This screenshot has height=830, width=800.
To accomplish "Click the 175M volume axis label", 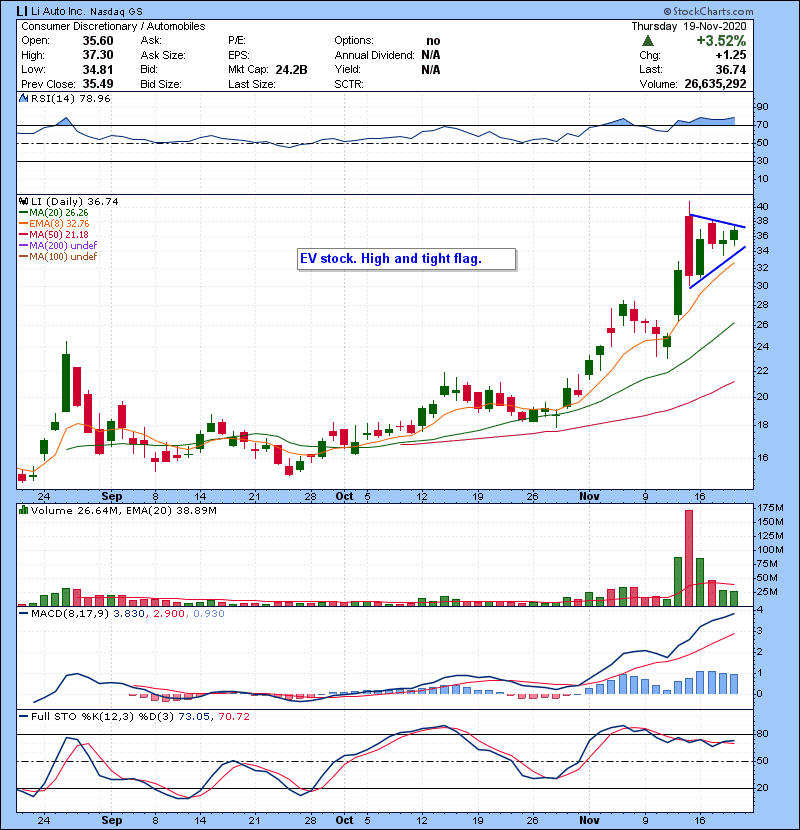I will 770,508.
